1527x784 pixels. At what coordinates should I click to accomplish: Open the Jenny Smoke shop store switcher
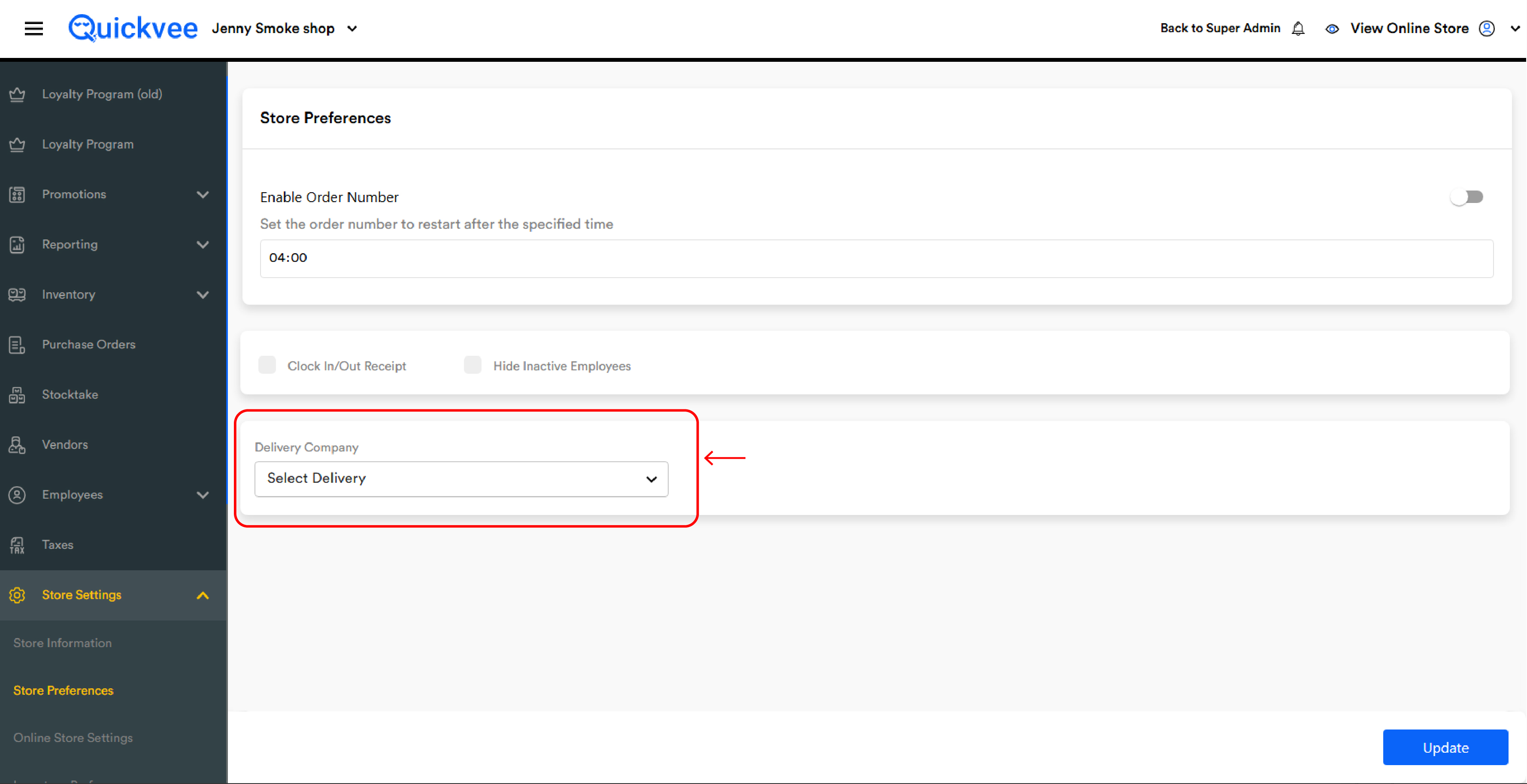tap(285, 28)
